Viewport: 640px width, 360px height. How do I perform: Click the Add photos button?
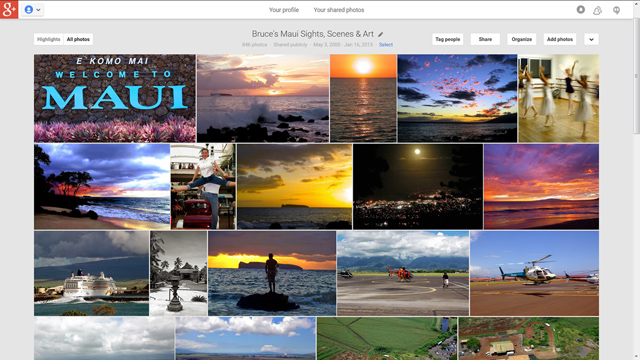pyautogui.click(x=560, y=39)
